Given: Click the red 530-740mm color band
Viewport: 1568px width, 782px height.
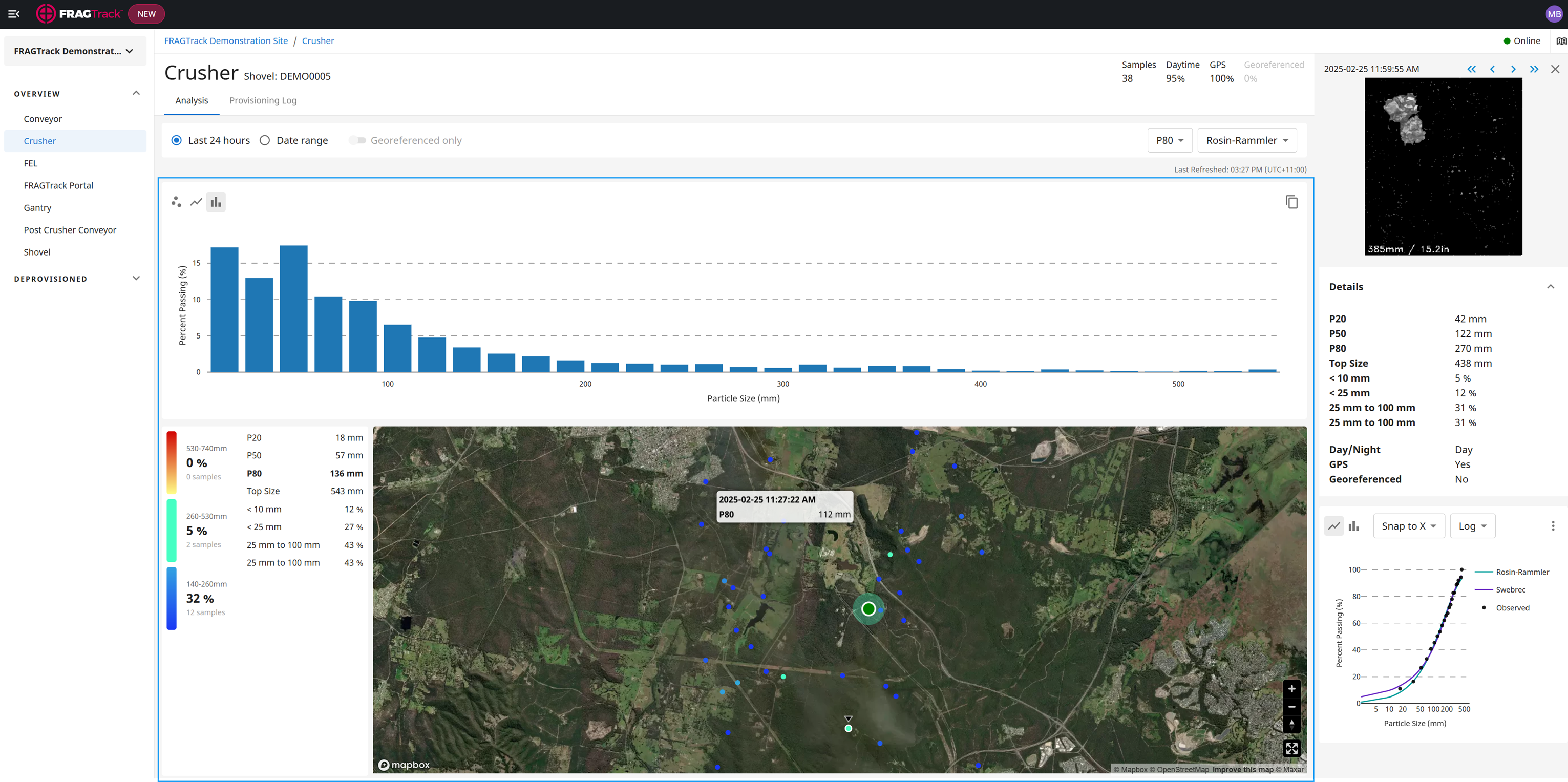Looking at the screenshot, I should (x=172, y=462).
